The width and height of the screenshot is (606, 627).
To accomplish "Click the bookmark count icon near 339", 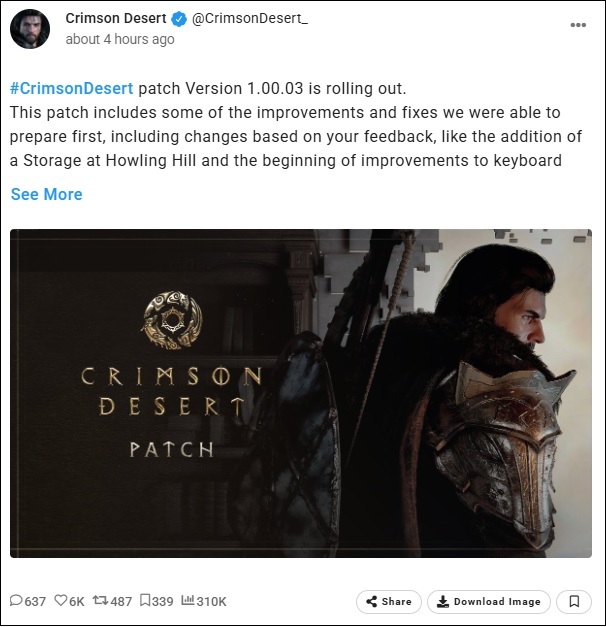I will point(145,600).
